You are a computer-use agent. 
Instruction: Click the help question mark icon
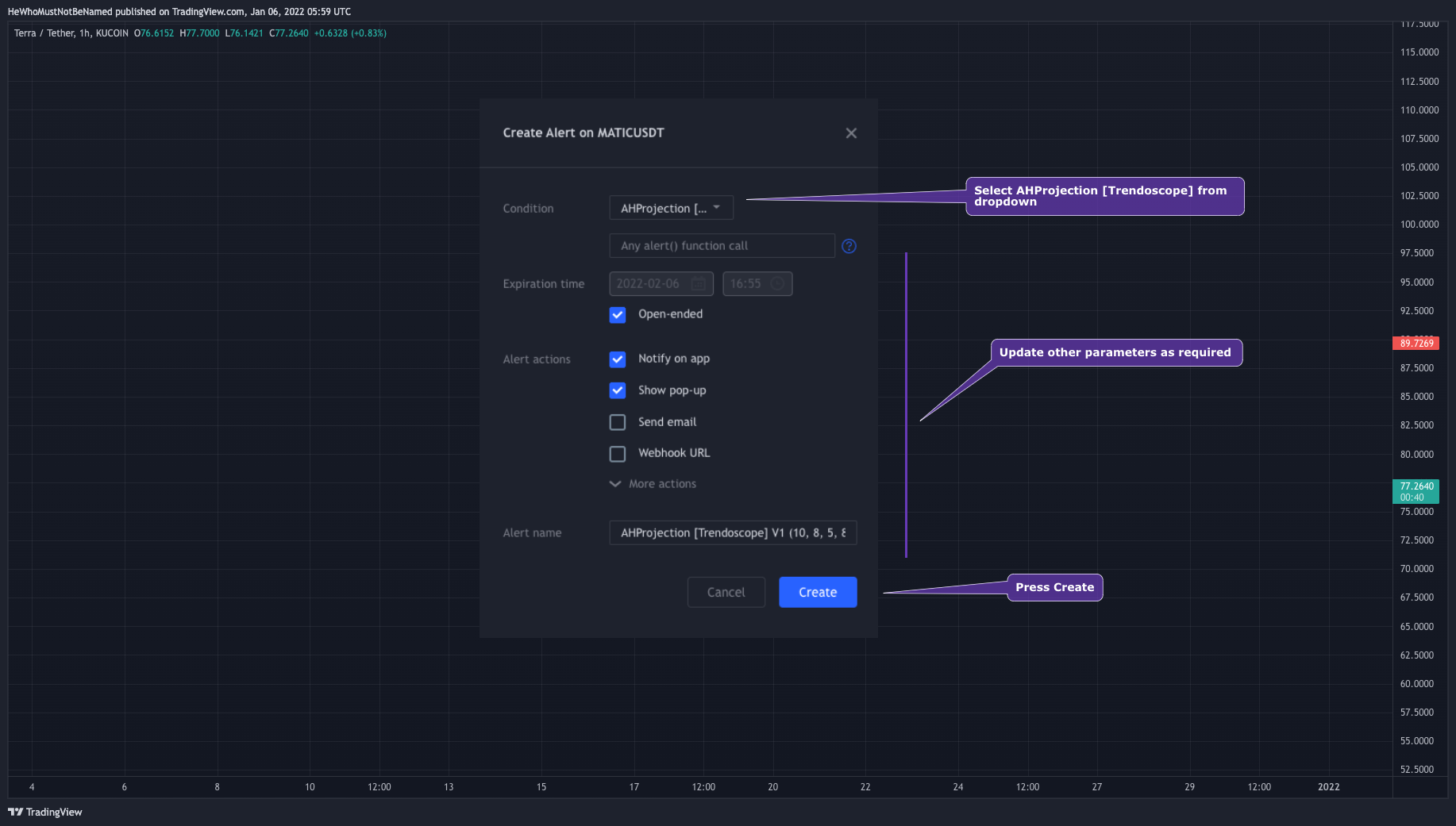click(x=849, y=246)
